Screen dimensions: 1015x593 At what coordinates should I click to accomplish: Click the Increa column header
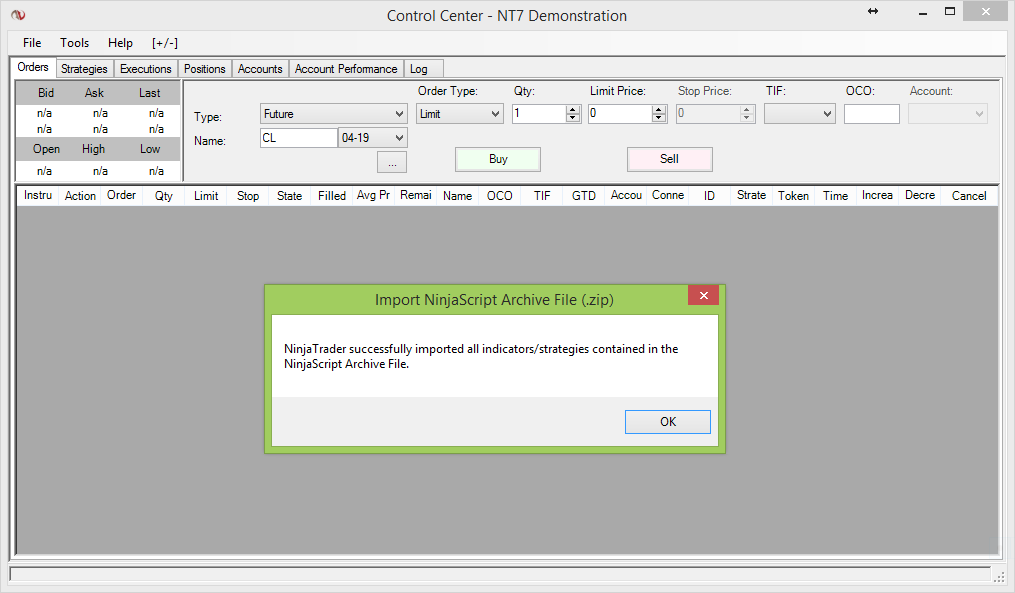[877, 196]
